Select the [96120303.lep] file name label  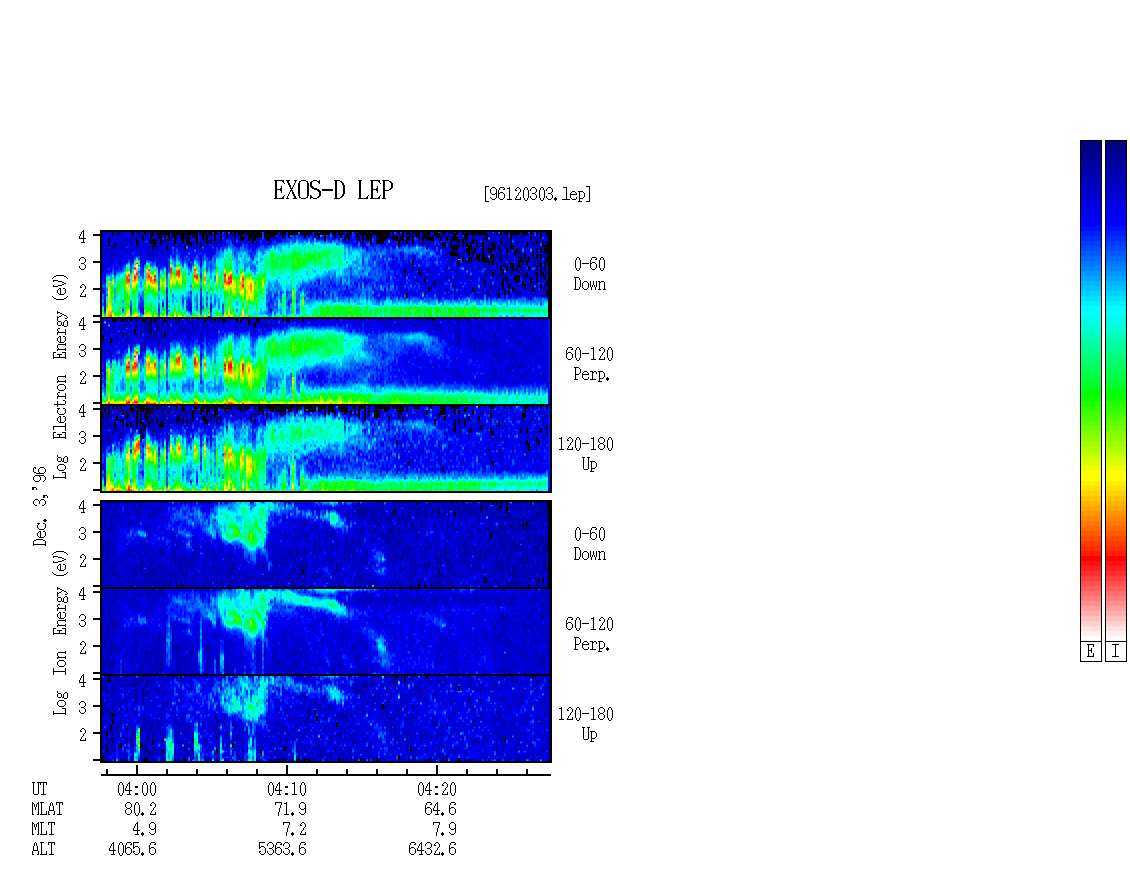[x=538, y=194]
